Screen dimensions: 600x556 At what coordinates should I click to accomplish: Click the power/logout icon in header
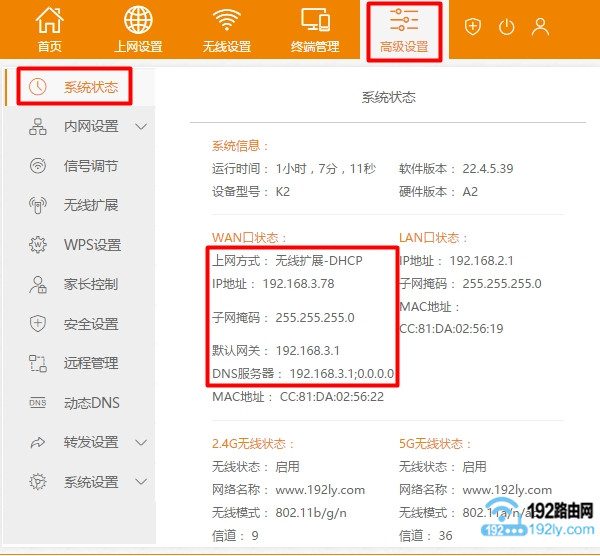[506, 27]
